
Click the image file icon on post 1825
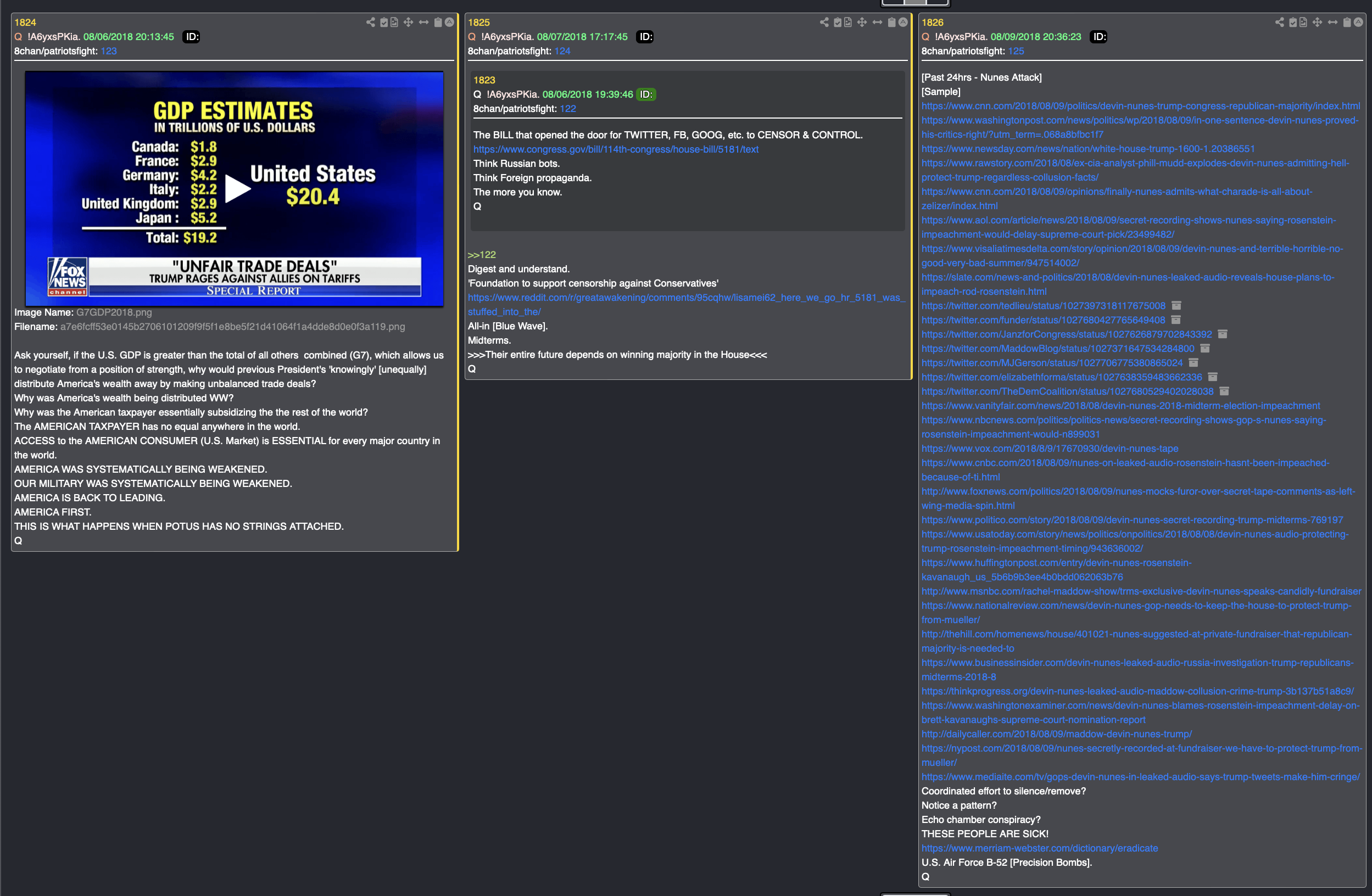click(x=848, y=23)
